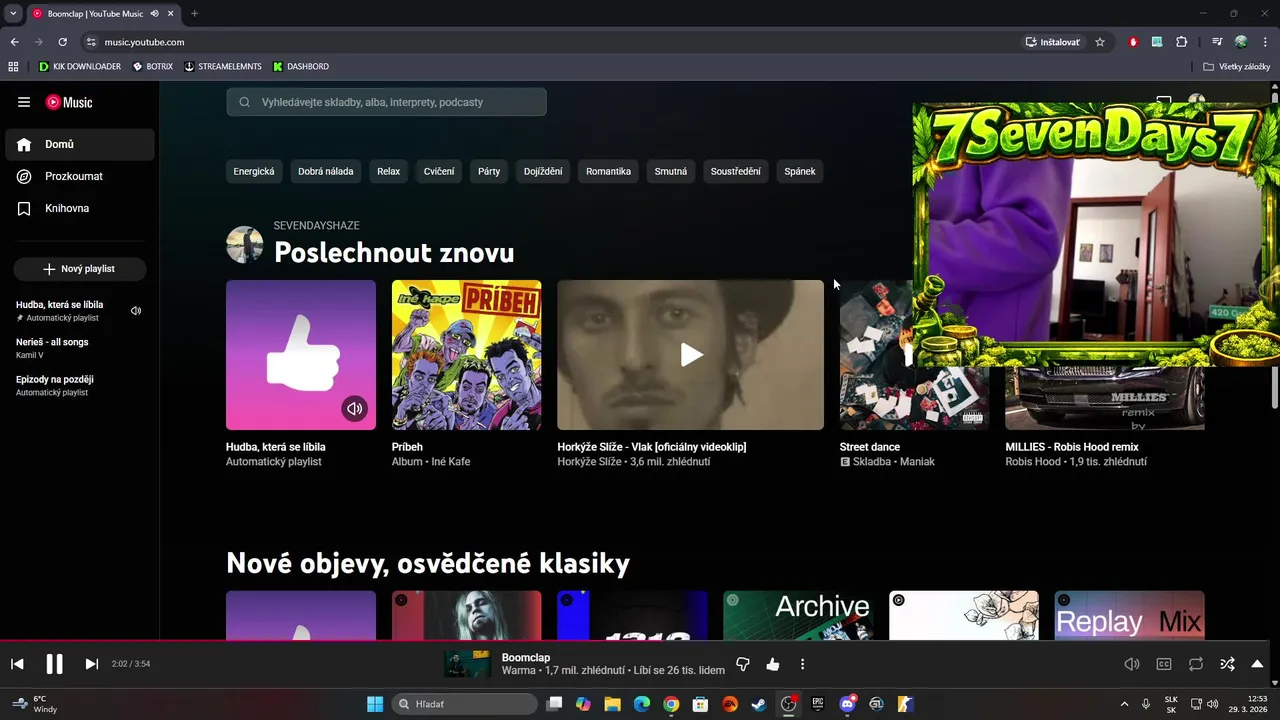This screenshot has width=1280, height=720.
Task: Open MILLIES - Robis Hood remix title
Action: point(1072,447)
